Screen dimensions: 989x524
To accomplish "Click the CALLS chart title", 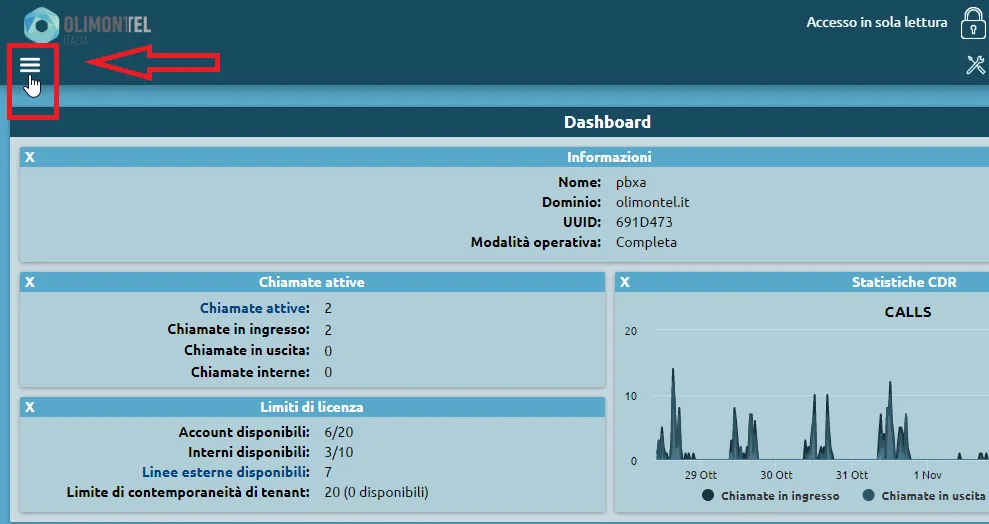I will point(907,312).
